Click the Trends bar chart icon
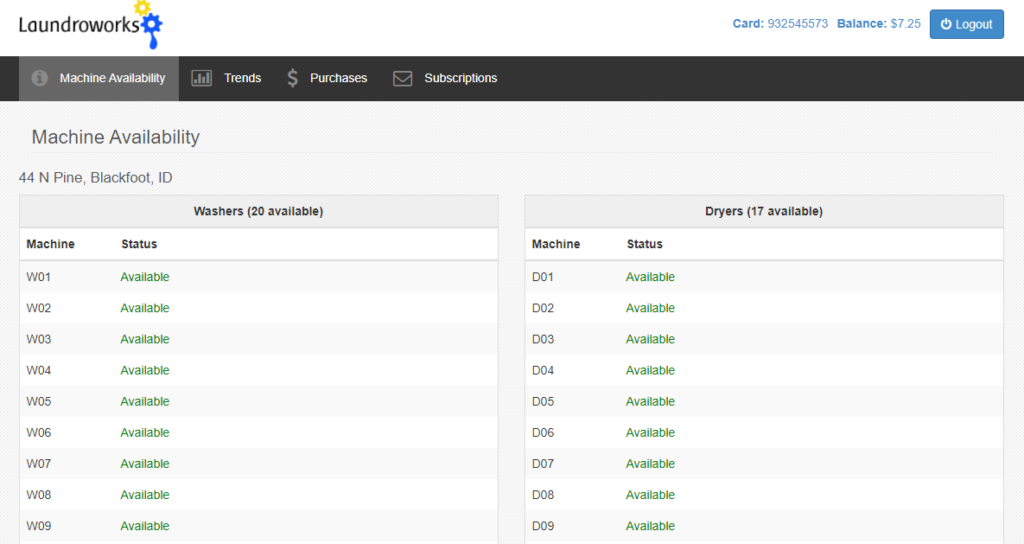This screenshot has width=1024, height=544. click(x=201, y=78)
